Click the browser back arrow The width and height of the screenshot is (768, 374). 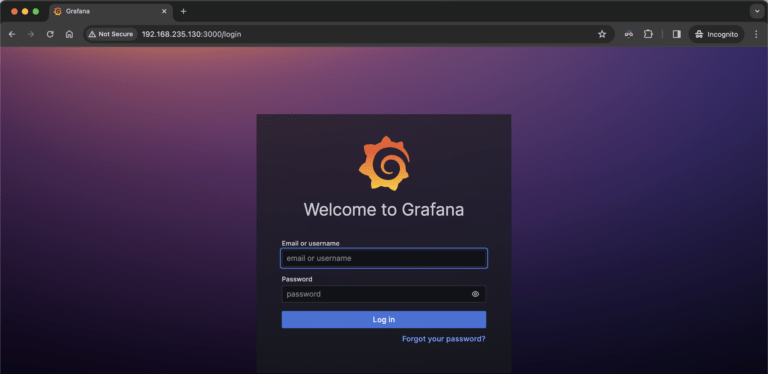(12, 34)
